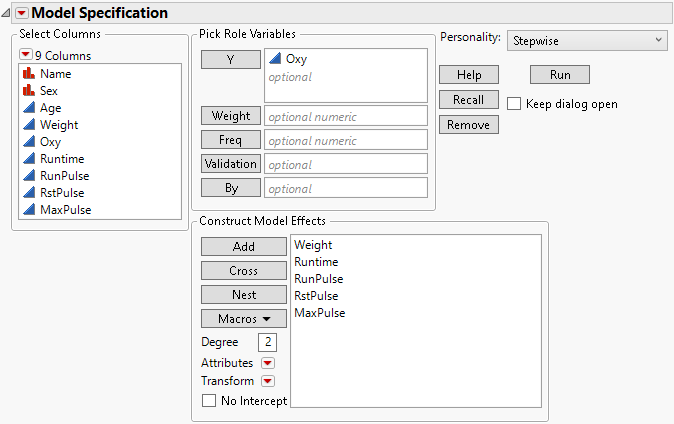This screenshot has height=424, width=674.
Task: Check the No Intercept option
Action: click(209, 401)
